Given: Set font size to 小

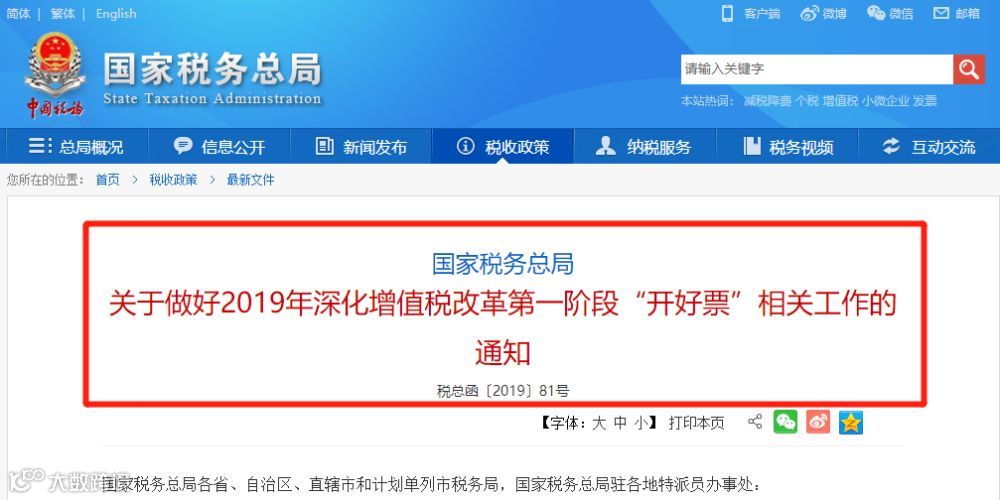Looking at the screenshot, I should pyautogui.click(x=641, y=423).
